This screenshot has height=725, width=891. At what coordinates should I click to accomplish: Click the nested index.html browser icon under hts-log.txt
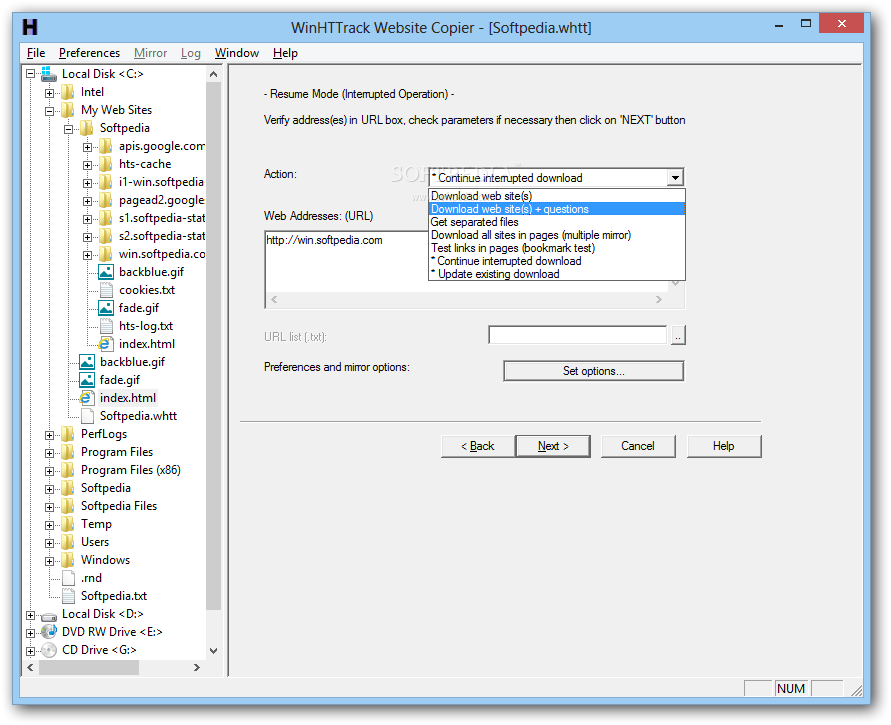pyautogui.click(x=106, y=344)
